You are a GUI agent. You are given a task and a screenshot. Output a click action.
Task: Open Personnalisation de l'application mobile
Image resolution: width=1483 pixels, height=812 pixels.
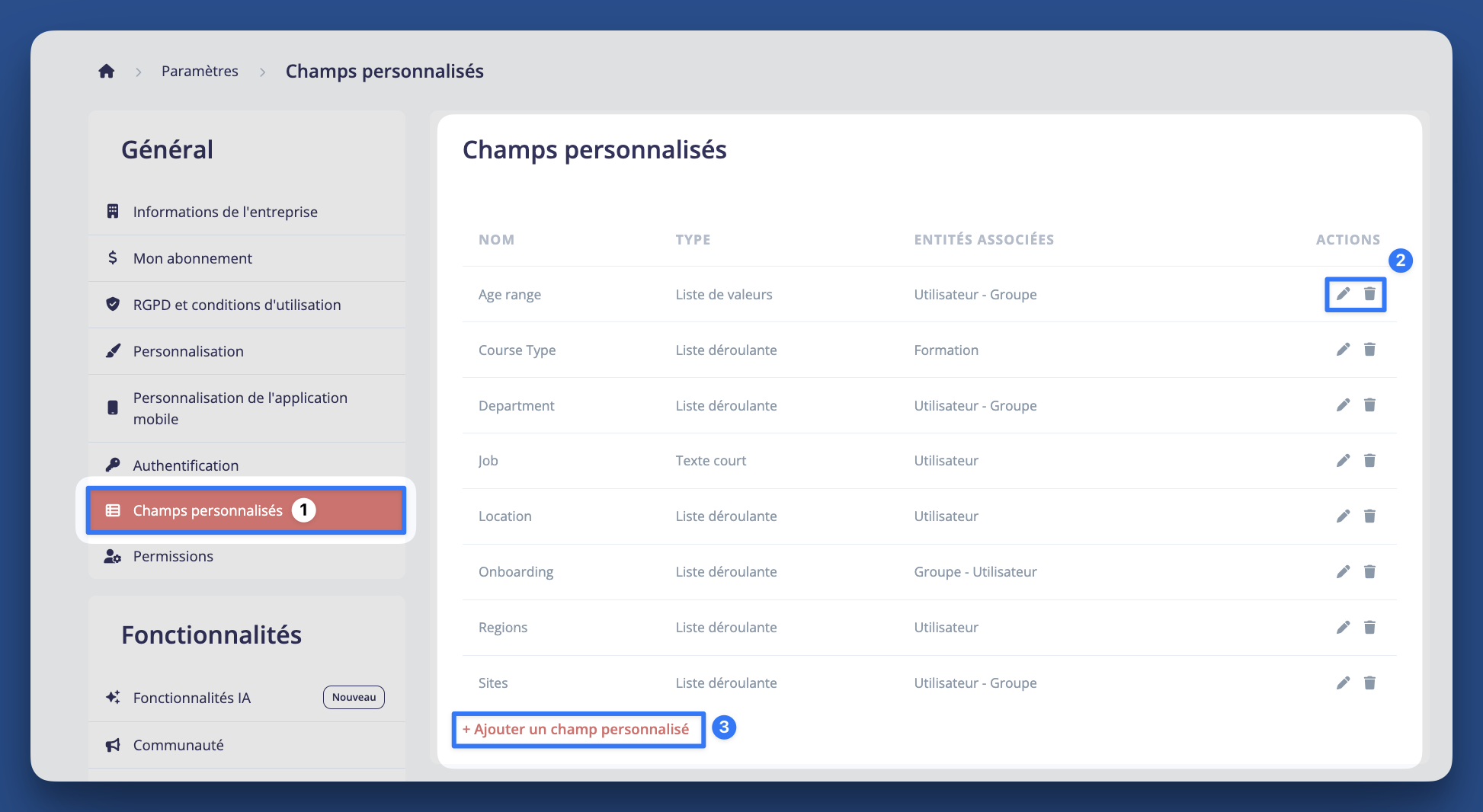click(x=247, y=408)
